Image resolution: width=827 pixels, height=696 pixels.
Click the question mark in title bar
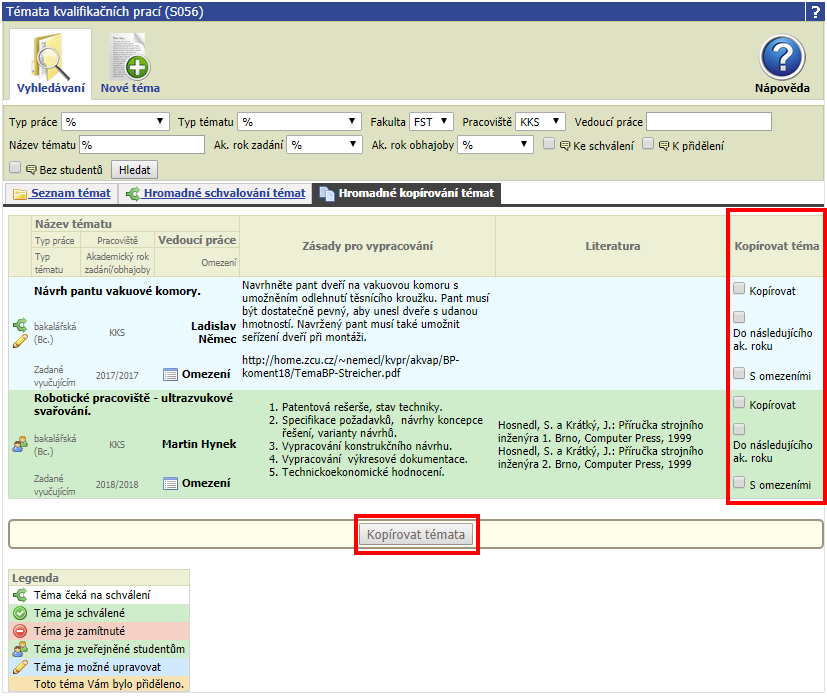tap(814, 12)
